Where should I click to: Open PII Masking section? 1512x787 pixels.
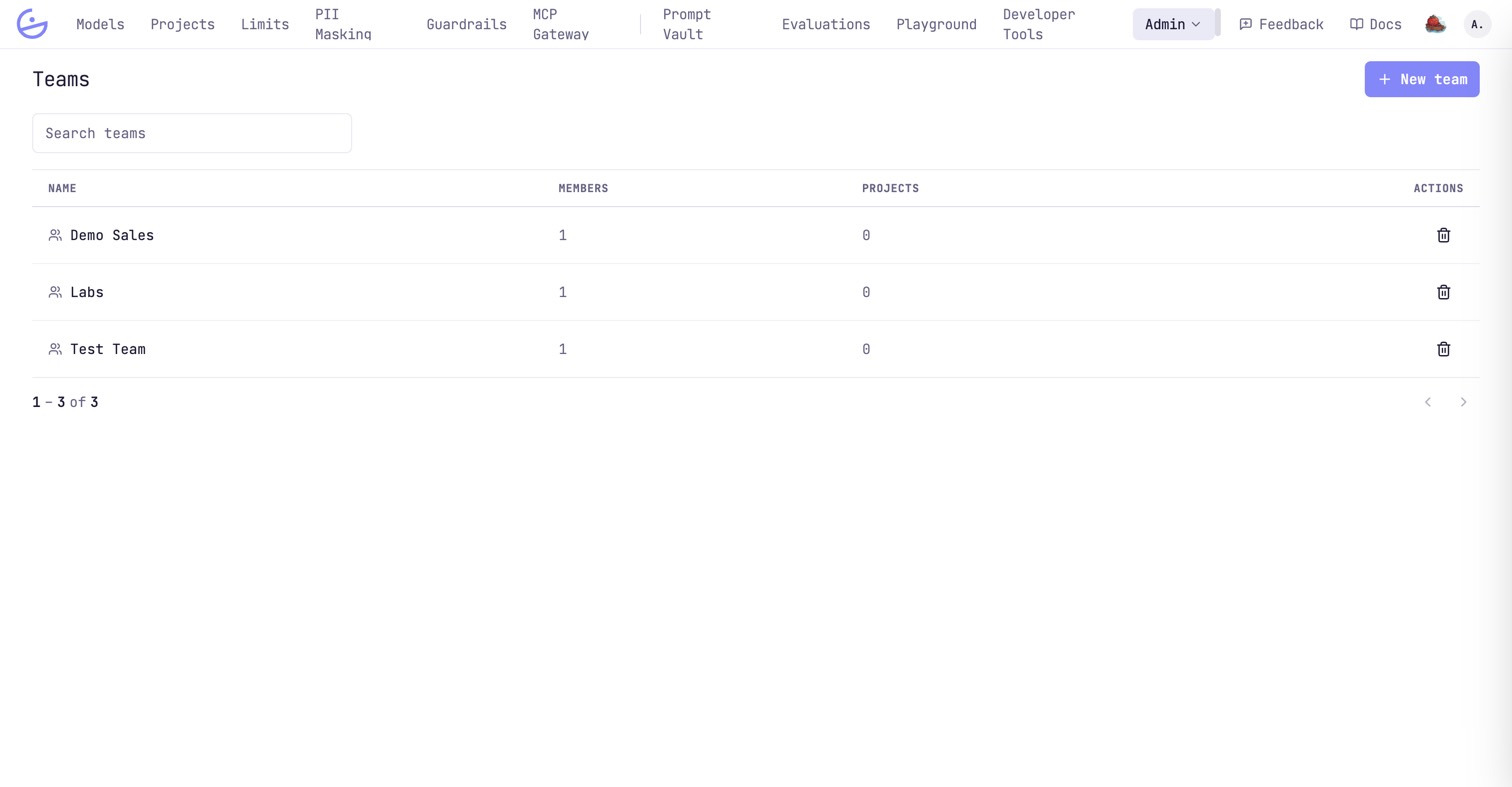point(343,24)
